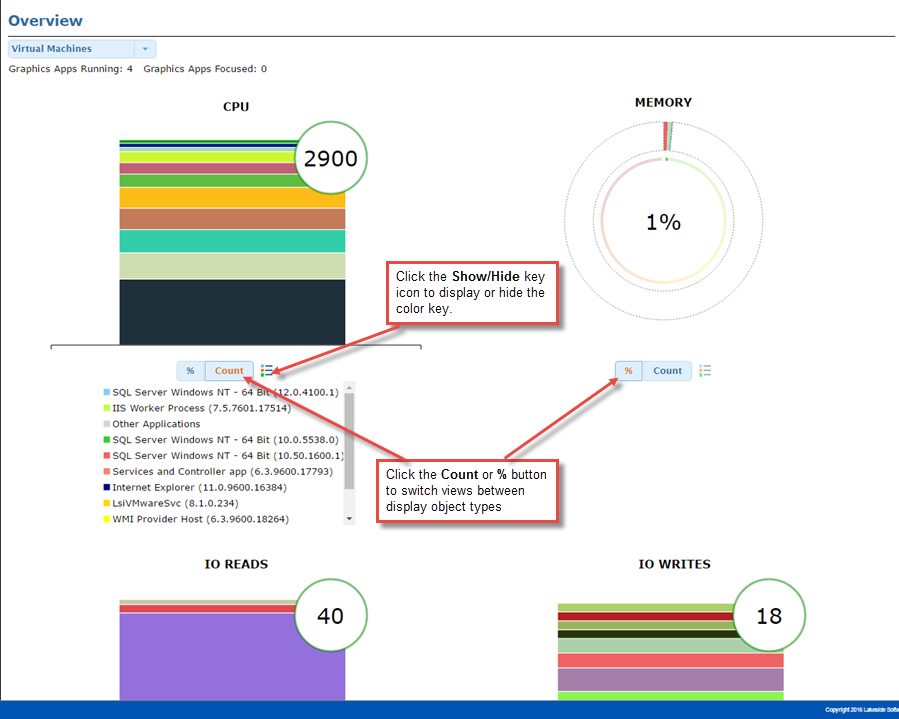
Task: Click the mauve IO Writes bar segment
Action: coord(671,680)
